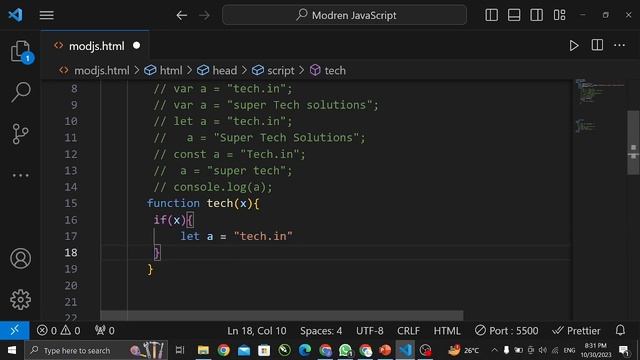Open notifications bell in status bar

pyautogui.click(x=620, y=330)
